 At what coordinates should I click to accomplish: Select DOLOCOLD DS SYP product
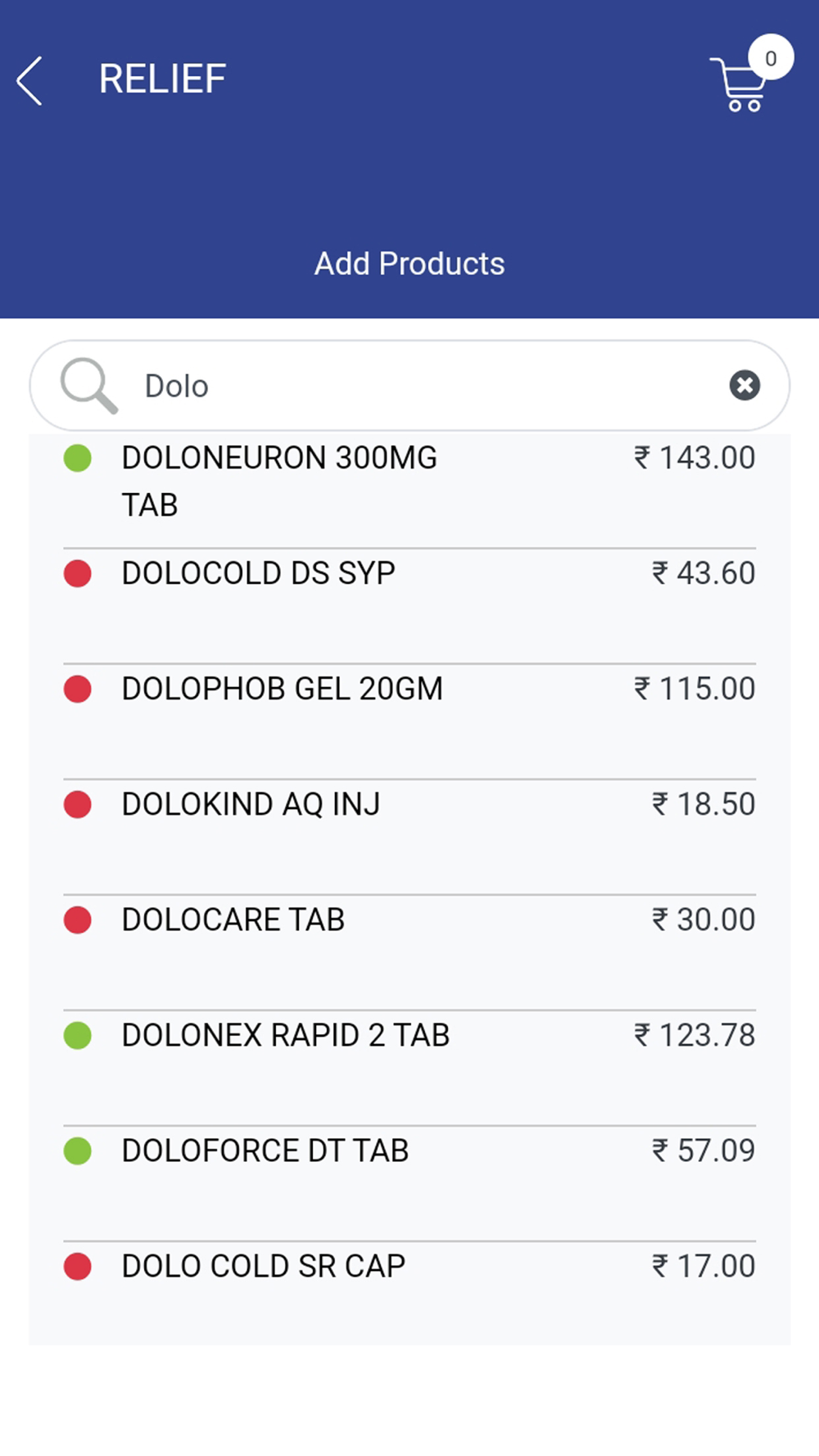258,573
